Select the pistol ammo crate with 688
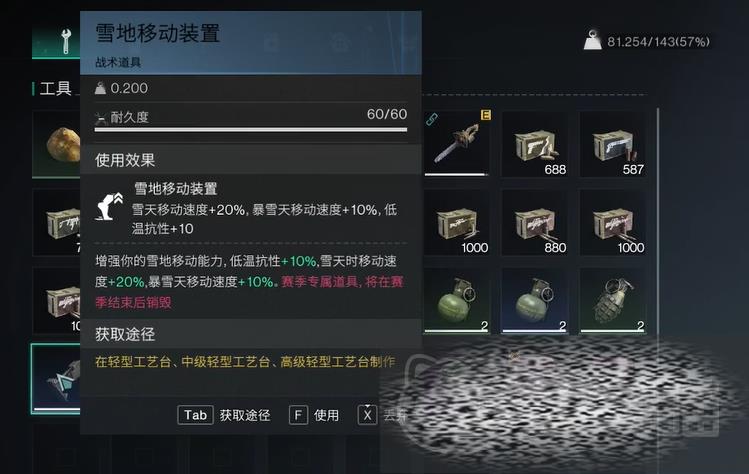749x474 pixels. tap(535, 144)
